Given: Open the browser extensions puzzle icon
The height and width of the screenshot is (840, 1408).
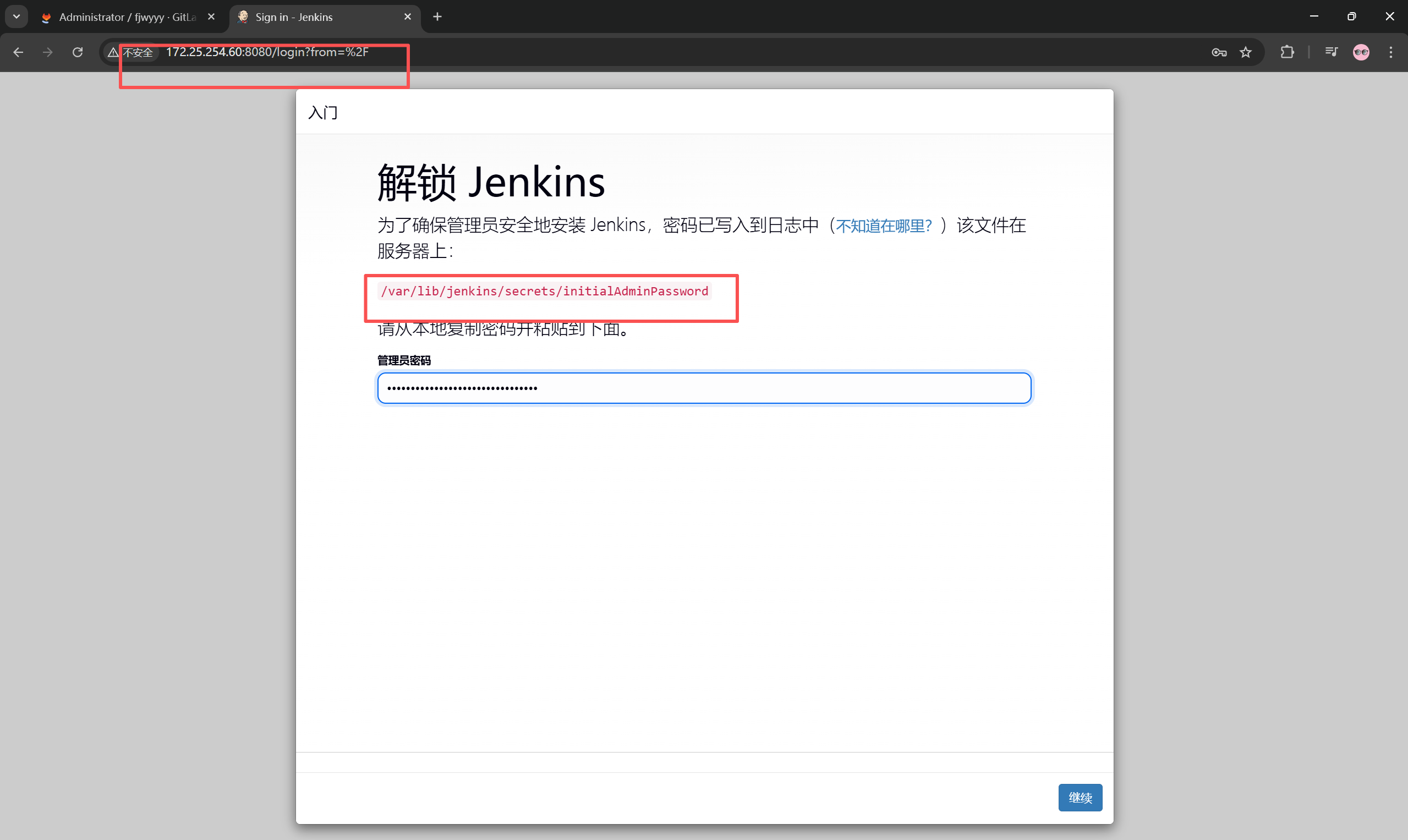Looking at the screenshot, I should (1287, 52).
